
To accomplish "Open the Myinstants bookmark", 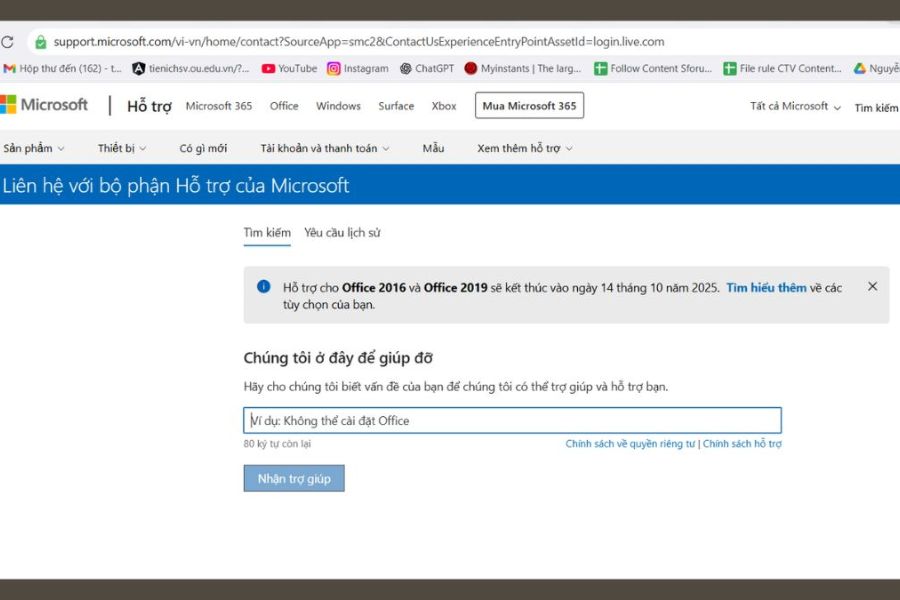I will (523, 69).
